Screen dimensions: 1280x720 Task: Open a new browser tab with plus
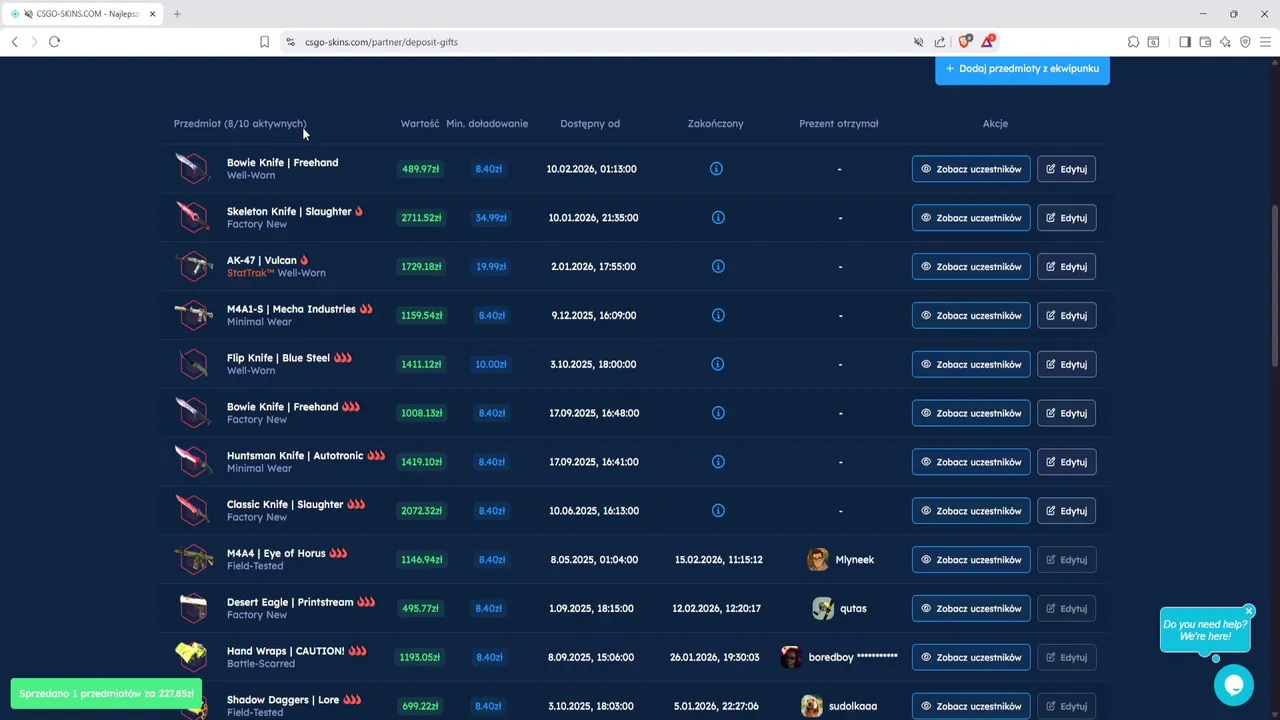click(x=177, y=14)
